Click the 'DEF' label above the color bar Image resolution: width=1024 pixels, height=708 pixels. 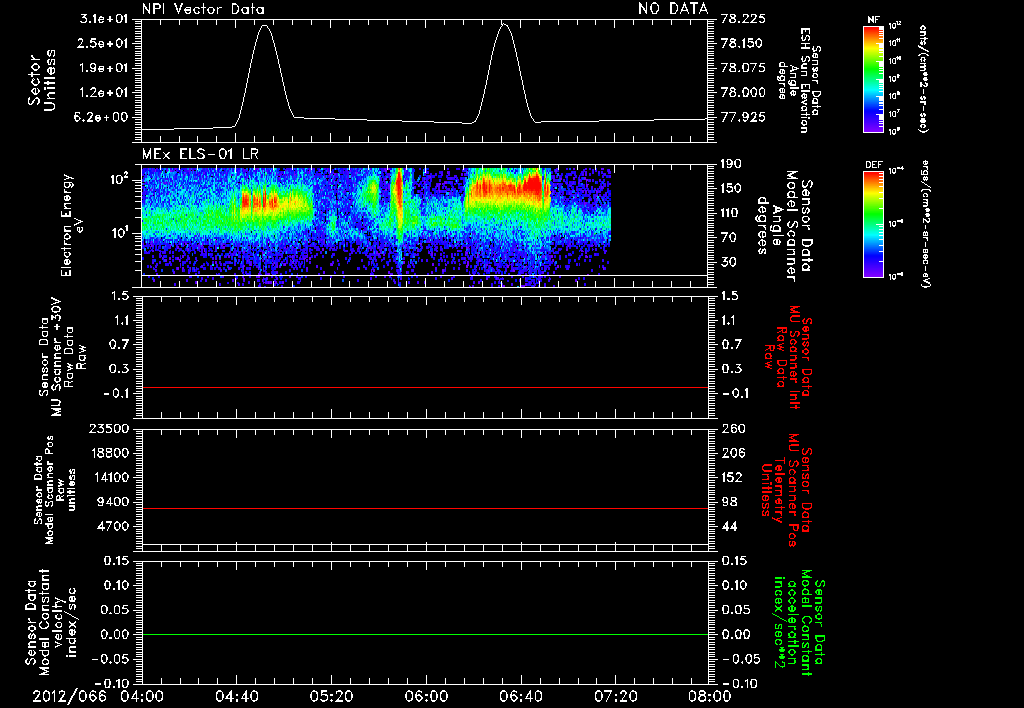(874, 165)
